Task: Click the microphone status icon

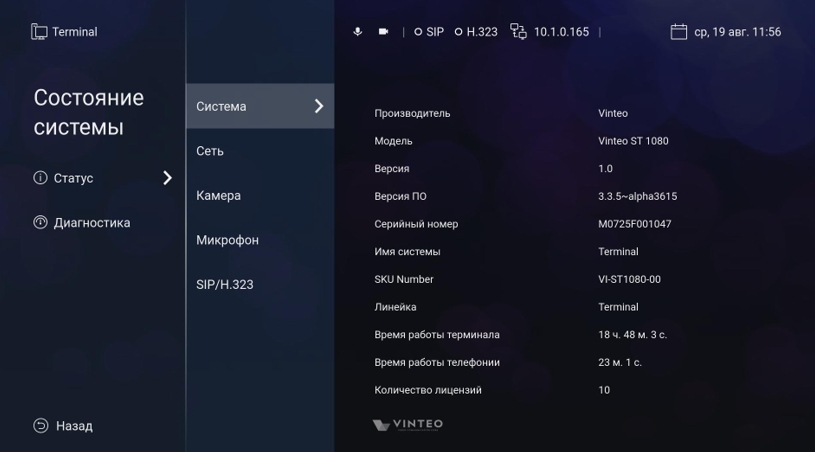Action: coord(358,32)
